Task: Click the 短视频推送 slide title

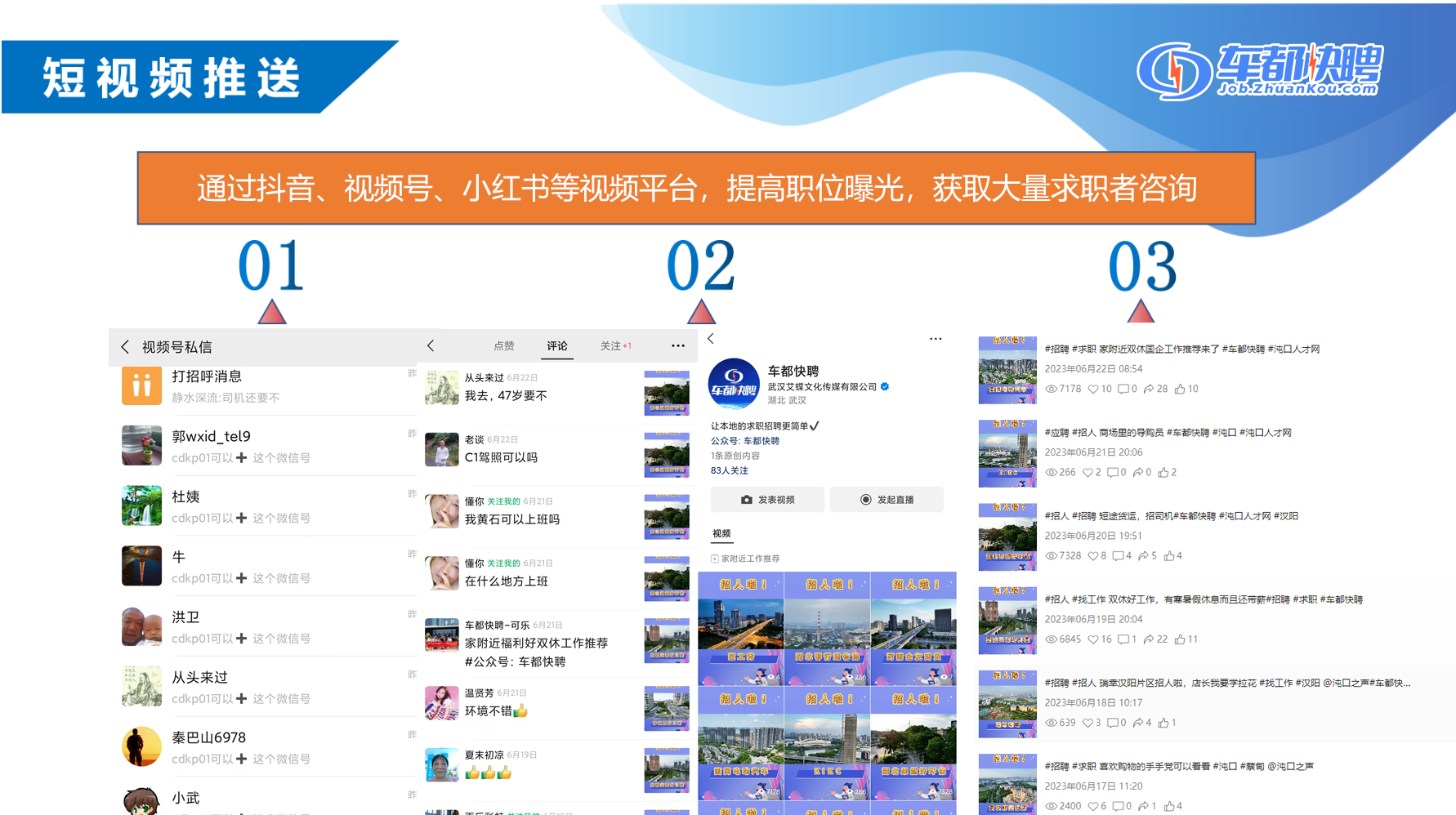Action: [172, 78]
